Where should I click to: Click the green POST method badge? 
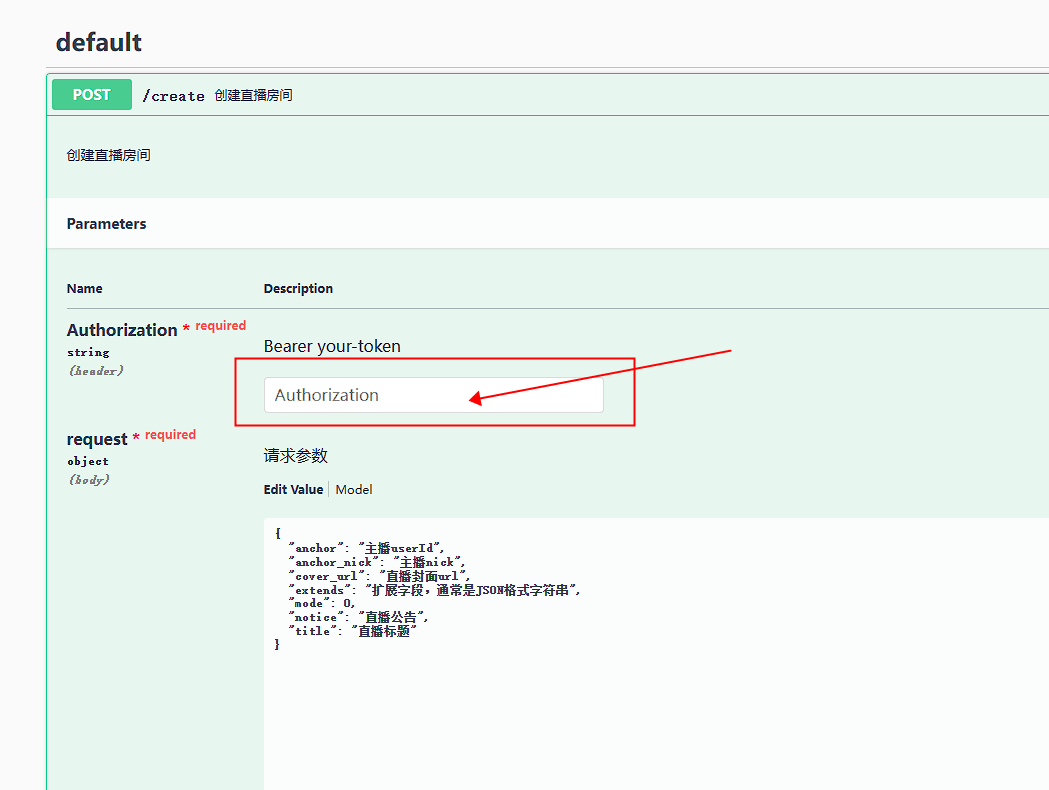point(92,95)
